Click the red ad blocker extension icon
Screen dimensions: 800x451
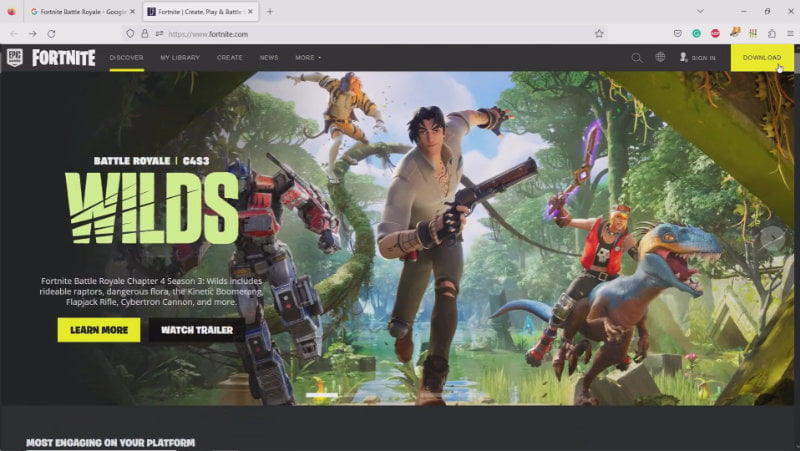[x=715, y=34]
